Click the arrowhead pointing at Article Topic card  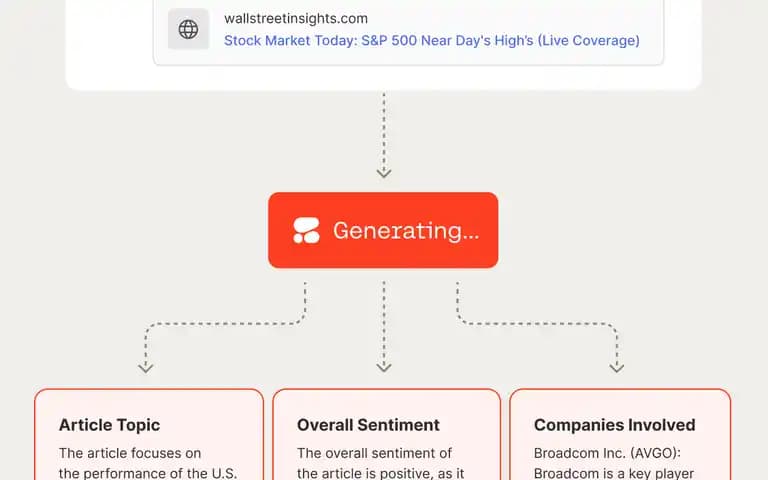tap(145, 367)
